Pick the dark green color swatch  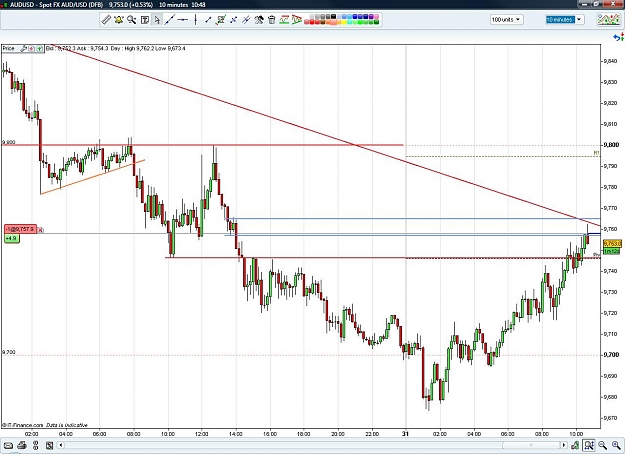click(376, 22)
